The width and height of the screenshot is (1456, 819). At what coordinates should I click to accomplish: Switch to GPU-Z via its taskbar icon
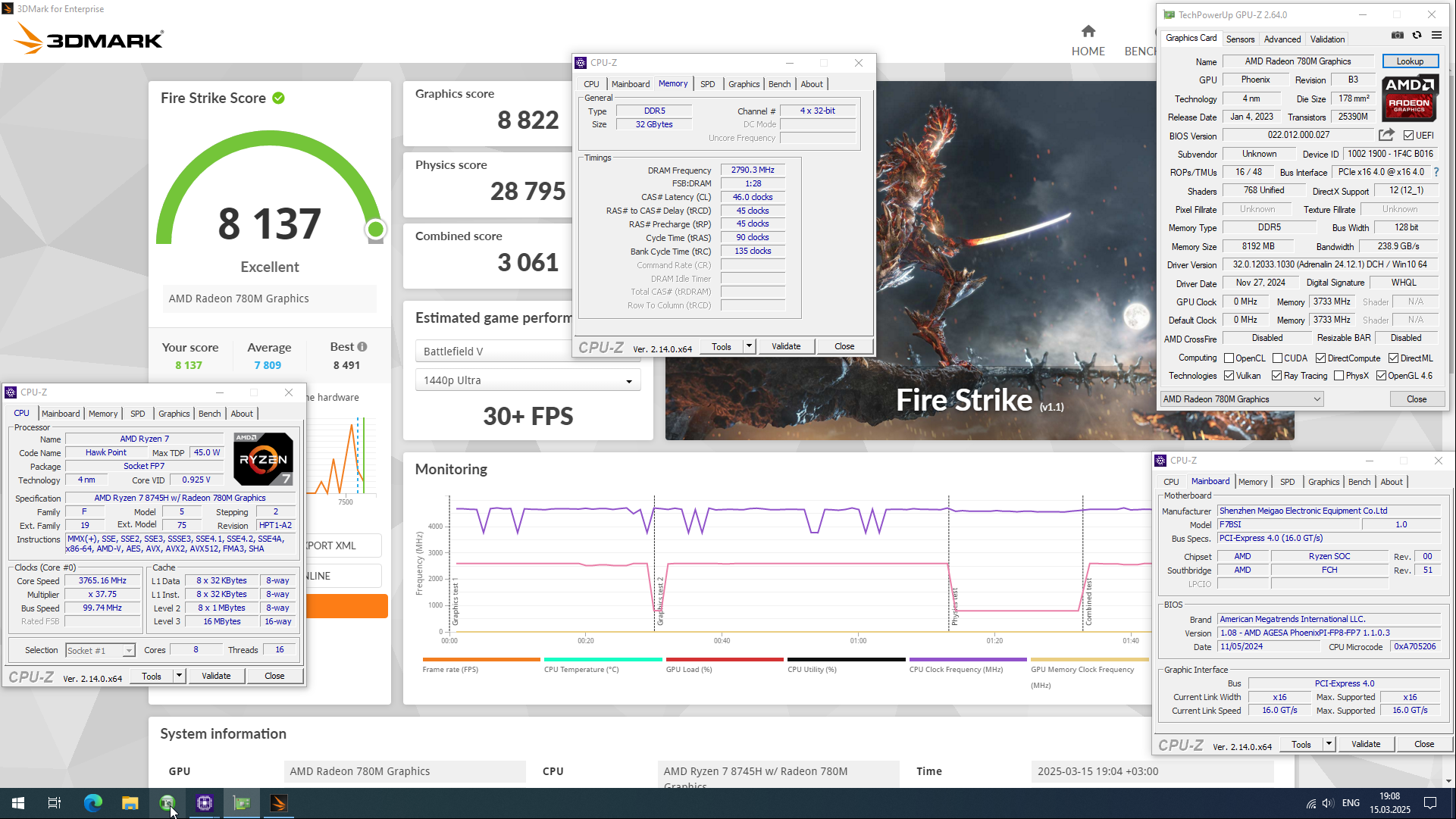click(242, 803)
